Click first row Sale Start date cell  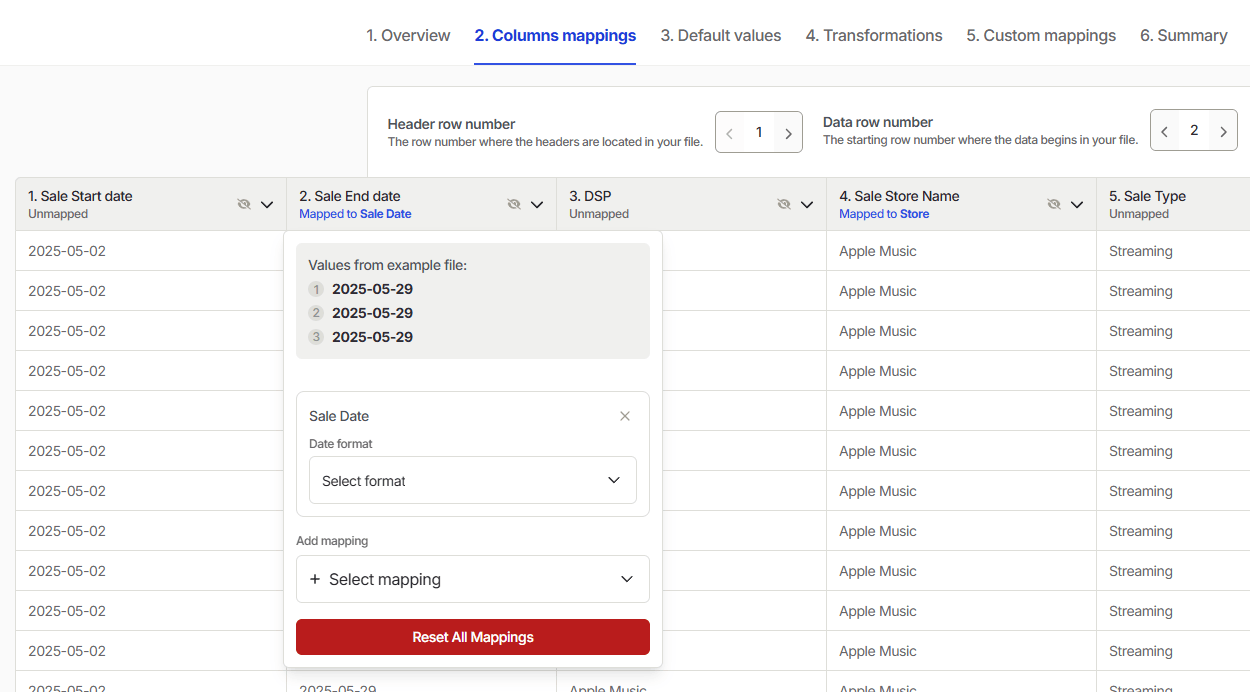point(151,251)
